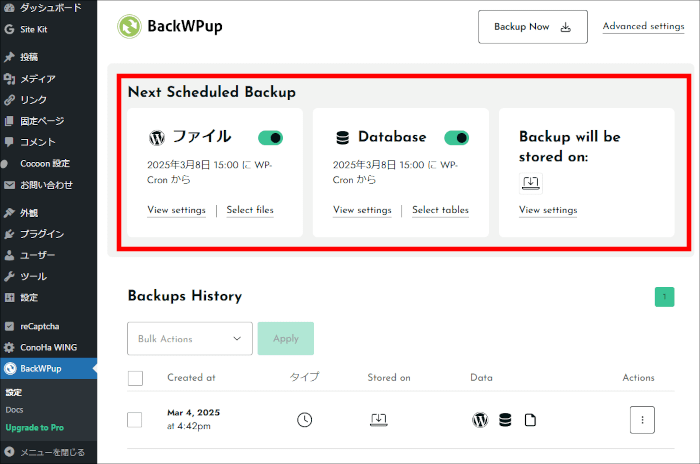Check the checkbox for Mar 4, 2025 backup
Image resolution: width=700 pixels, height=464 pixels.
click(x=135, y=420)
